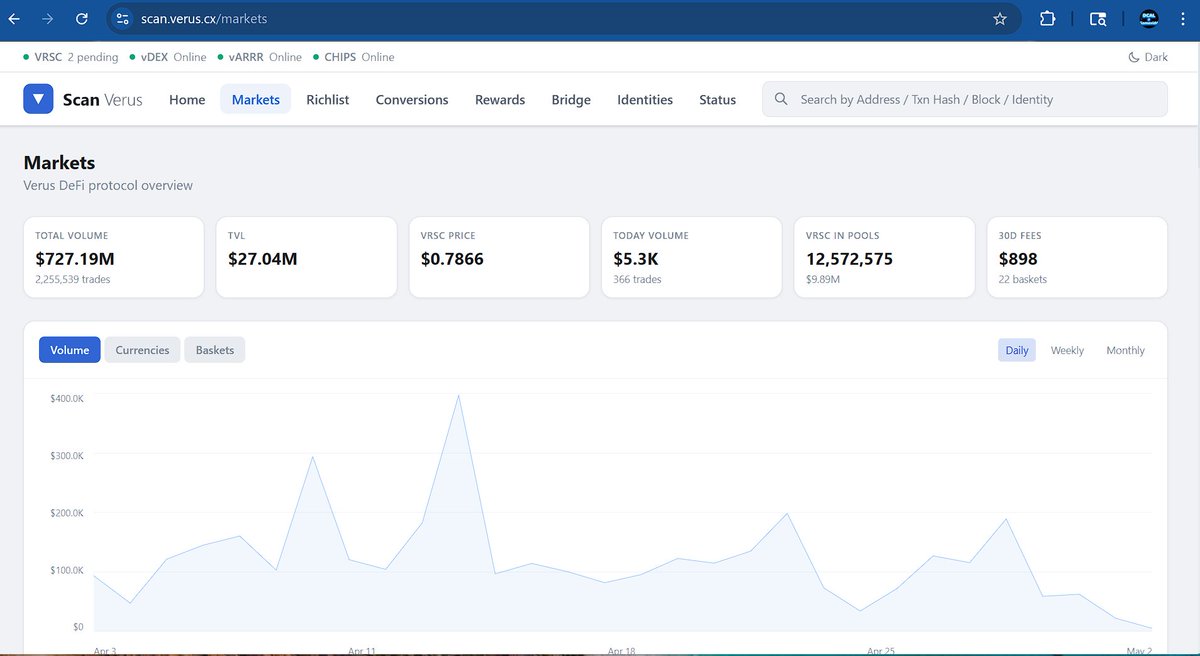Open the Richlist page
This screenshot has height=656, width=1200.
328,99
